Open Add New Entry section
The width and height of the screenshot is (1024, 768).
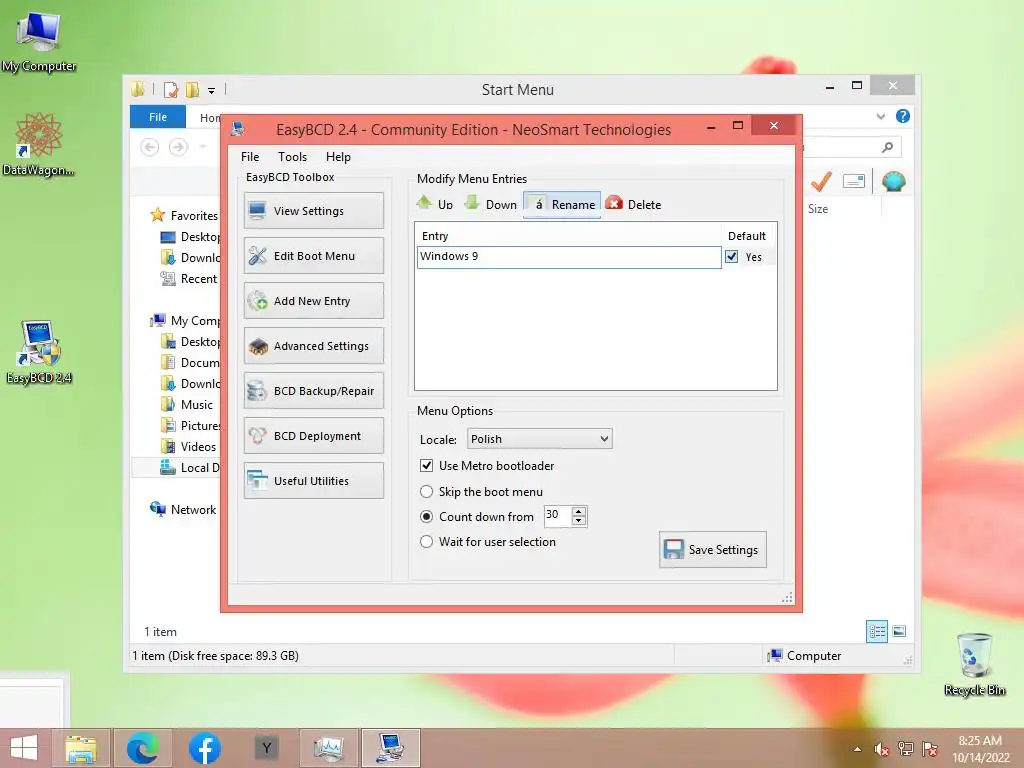tap(313, 300)
